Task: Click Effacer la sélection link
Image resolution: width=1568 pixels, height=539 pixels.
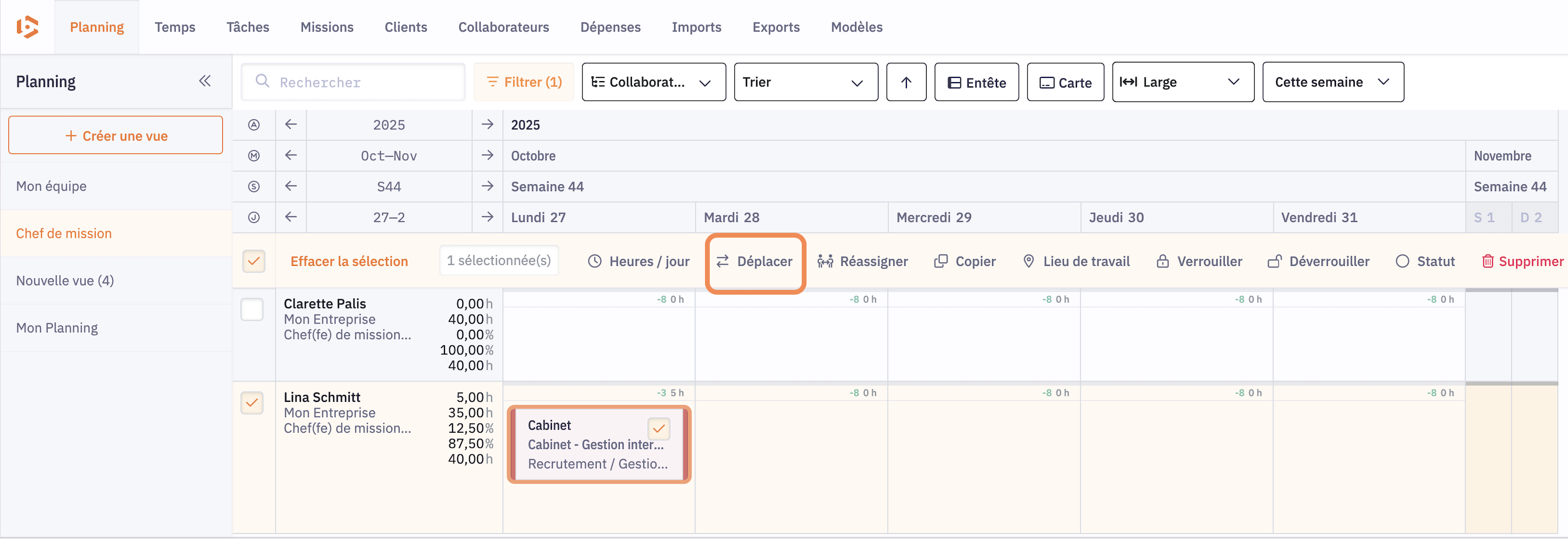Action: pos(349,261)
